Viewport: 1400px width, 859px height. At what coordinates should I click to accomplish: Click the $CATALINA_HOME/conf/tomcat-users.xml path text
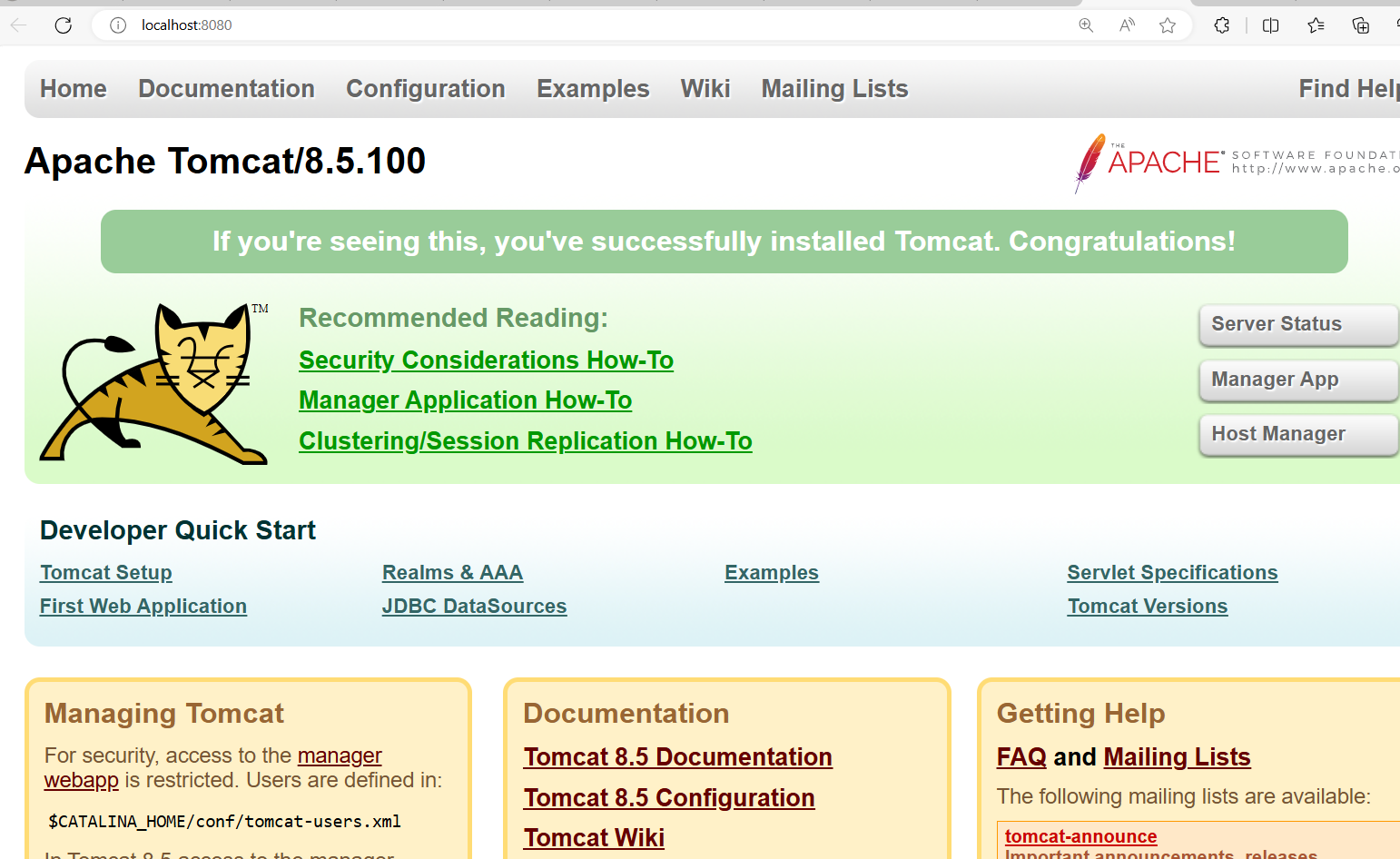tap(225, 822)
